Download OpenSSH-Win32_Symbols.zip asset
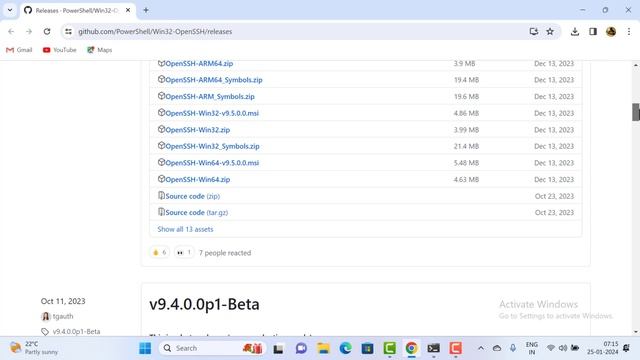Image resolution: width=640 pixels, height=360 pixels. pyautogui.click(x=212, y=146)
